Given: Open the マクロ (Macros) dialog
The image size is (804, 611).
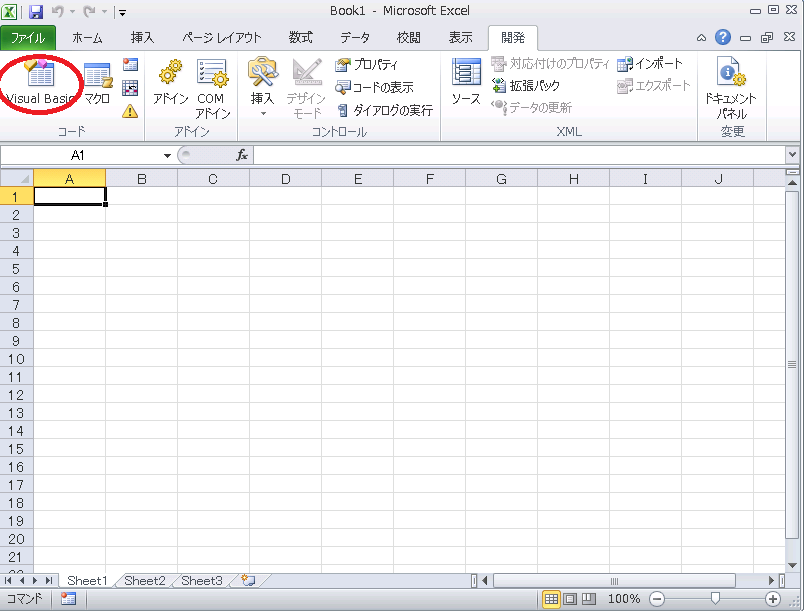Looking at the screenshot, I should click(x=98, y=82).
